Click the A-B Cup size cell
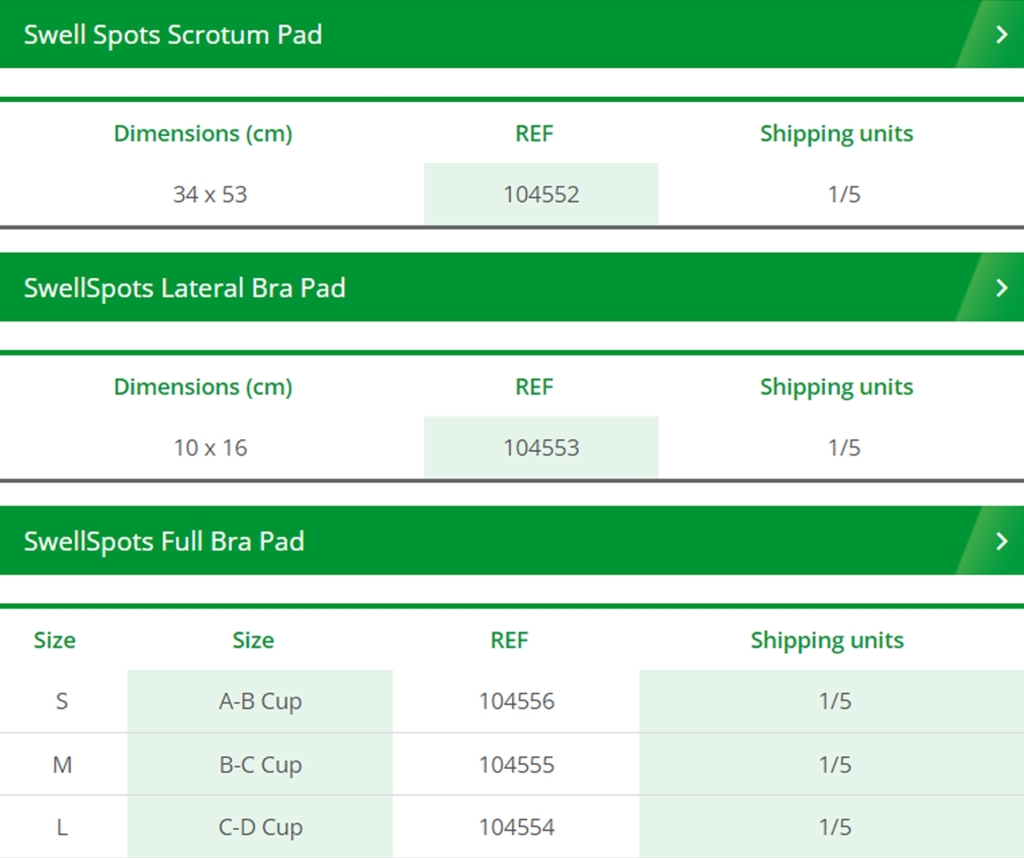The image size is (1024, 858). tap(261, 701)
